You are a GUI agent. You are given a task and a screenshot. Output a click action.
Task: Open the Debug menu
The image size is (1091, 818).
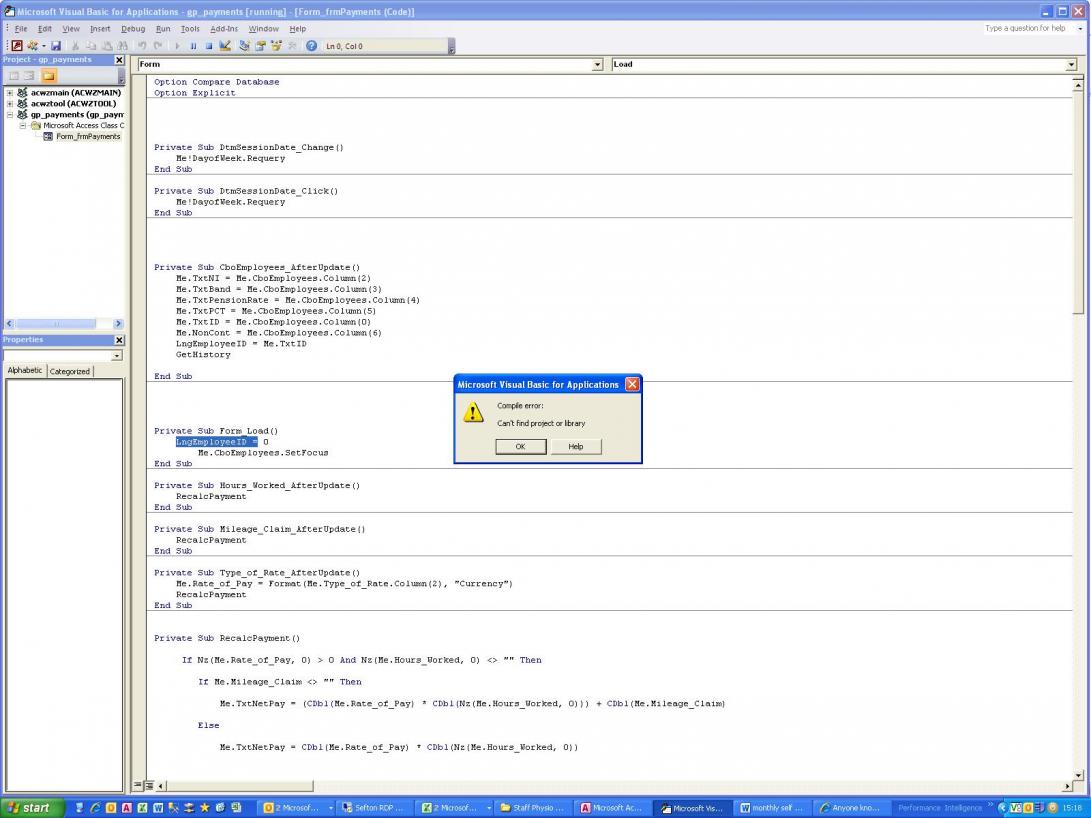point(133,29)
